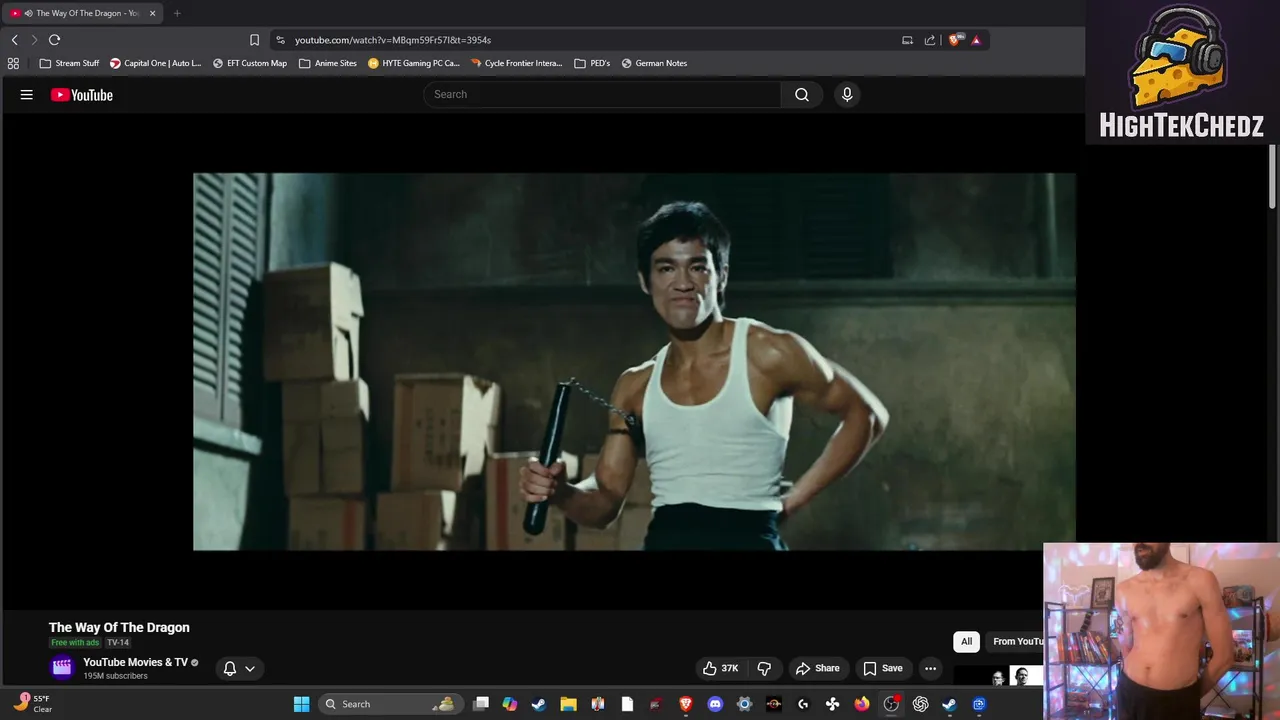Launch Copilot from taskbar
This screenshot has height=720, width=1280.
[510, 704]
